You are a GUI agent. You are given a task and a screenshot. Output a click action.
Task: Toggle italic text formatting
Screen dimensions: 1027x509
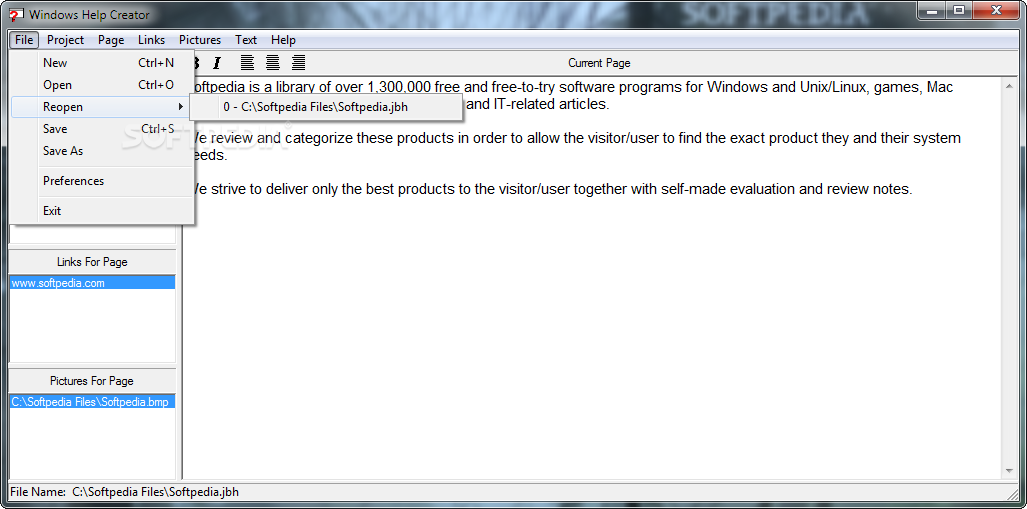(217, 64)
